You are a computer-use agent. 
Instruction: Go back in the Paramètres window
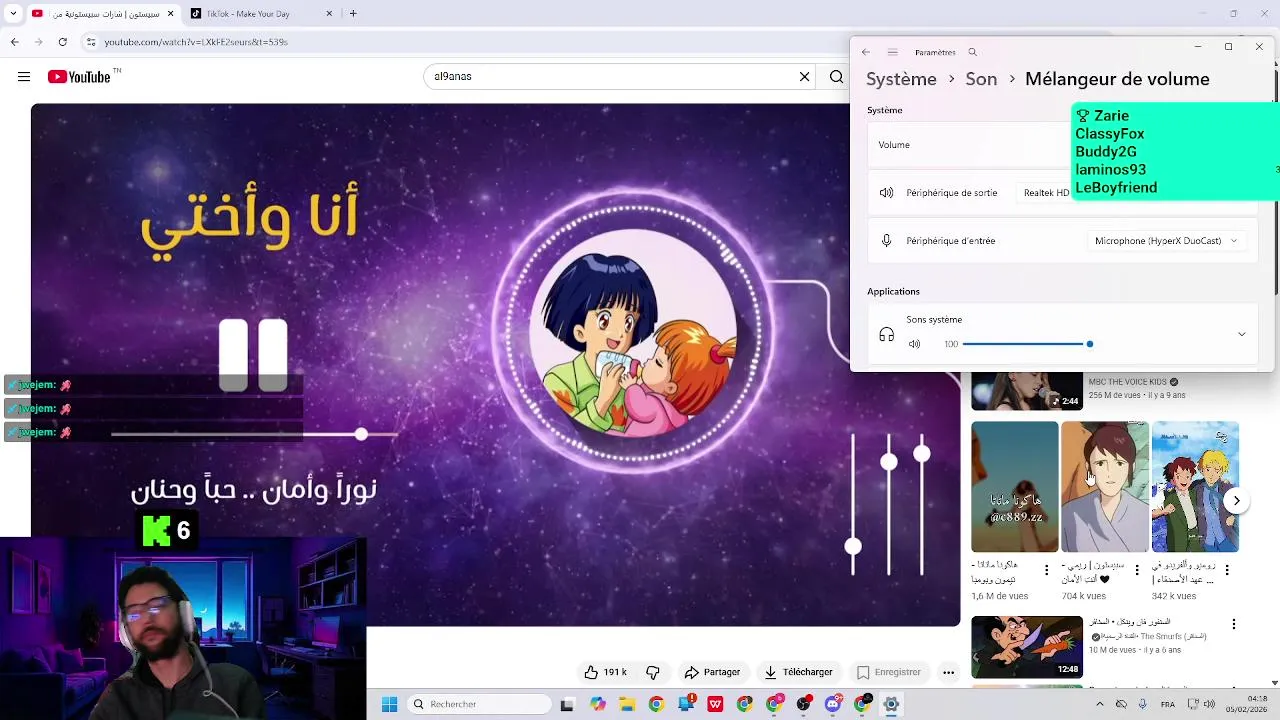[x=866, y=52]
